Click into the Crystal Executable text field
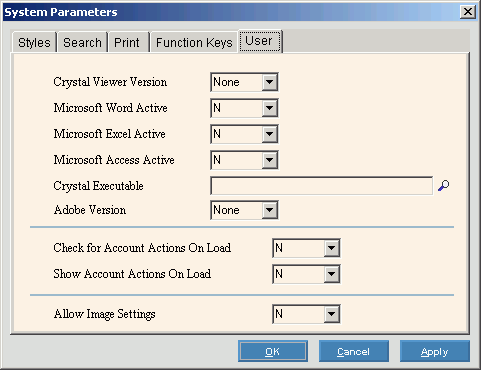This screenshot has width=481, height=370. point(322,186)
